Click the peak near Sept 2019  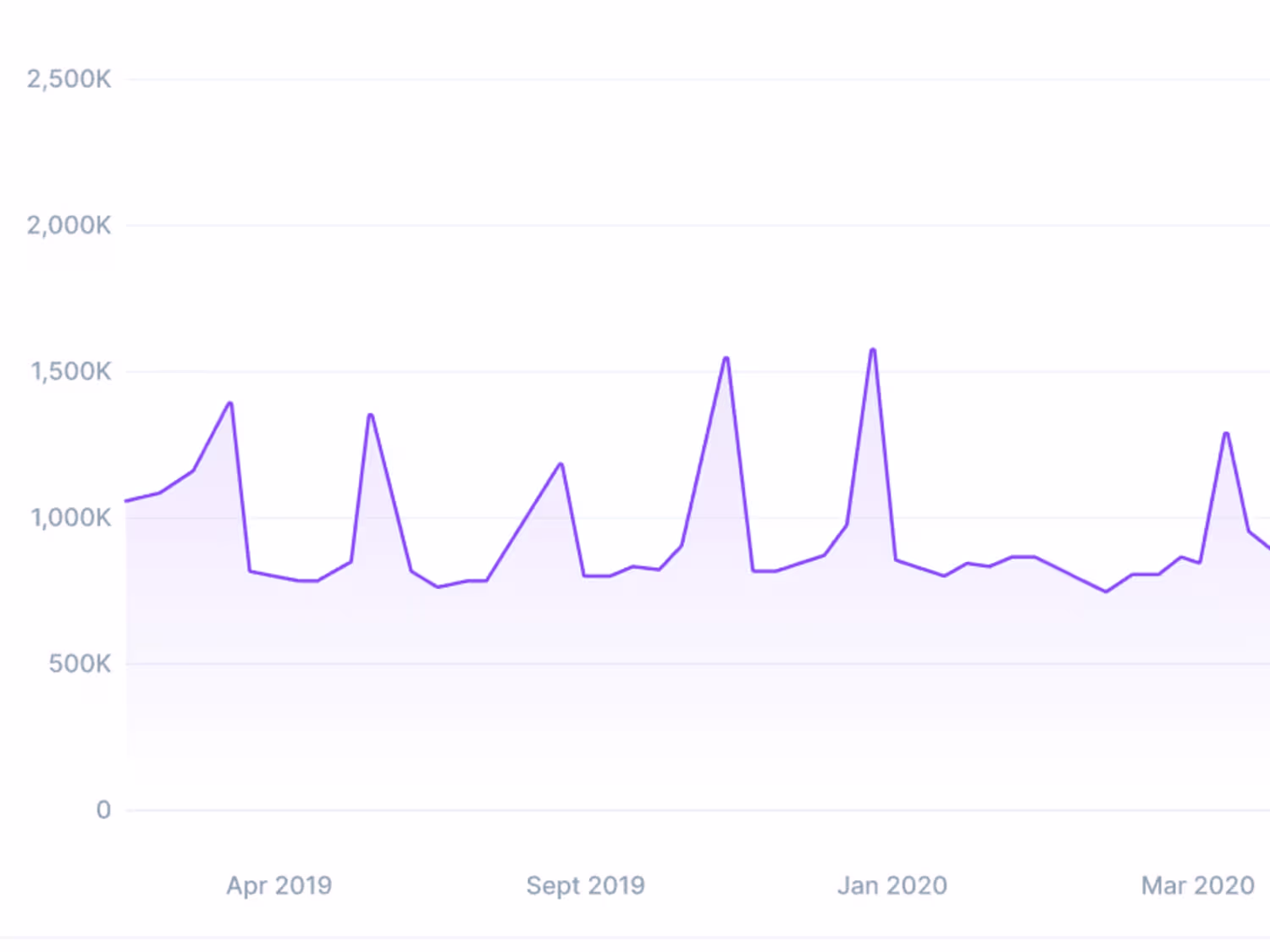560,465
